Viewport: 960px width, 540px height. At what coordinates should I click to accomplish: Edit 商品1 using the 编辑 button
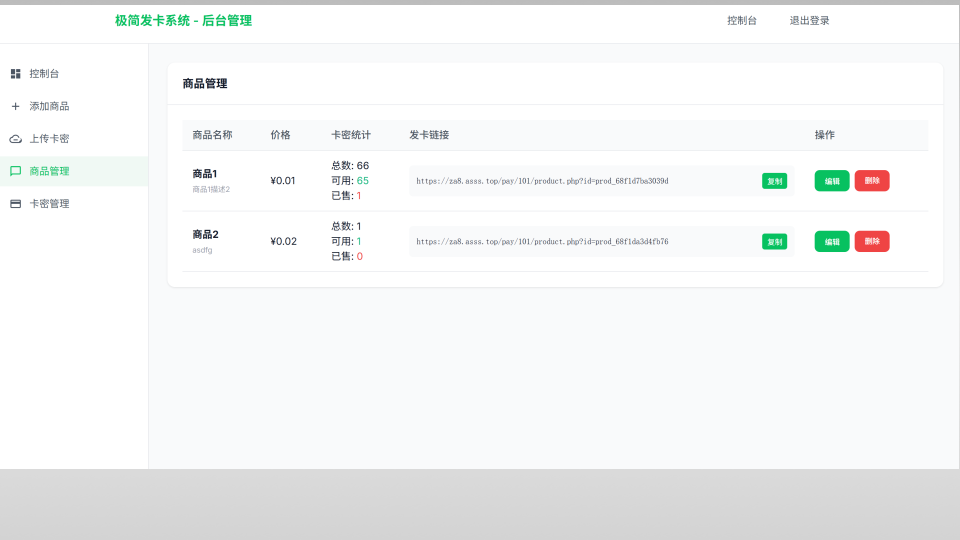point(831,181)
